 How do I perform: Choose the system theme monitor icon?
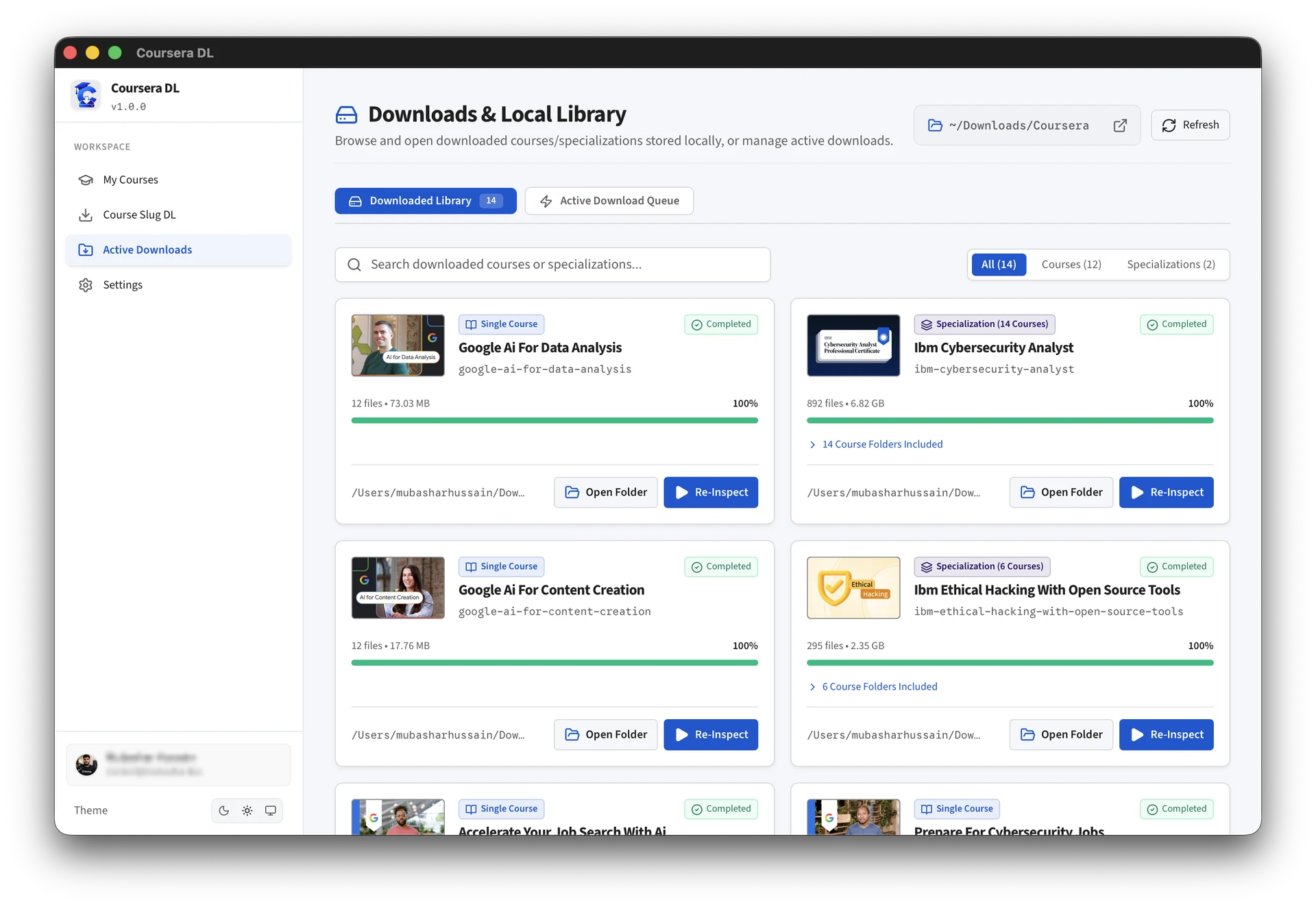pyautogui.click(x=271, y=810)
